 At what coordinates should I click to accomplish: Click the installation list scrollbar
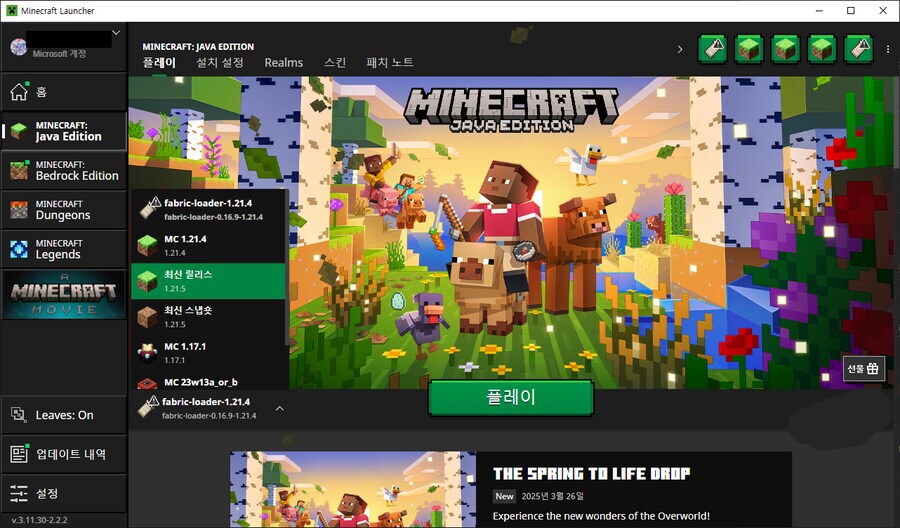click(x=287, y=270)
